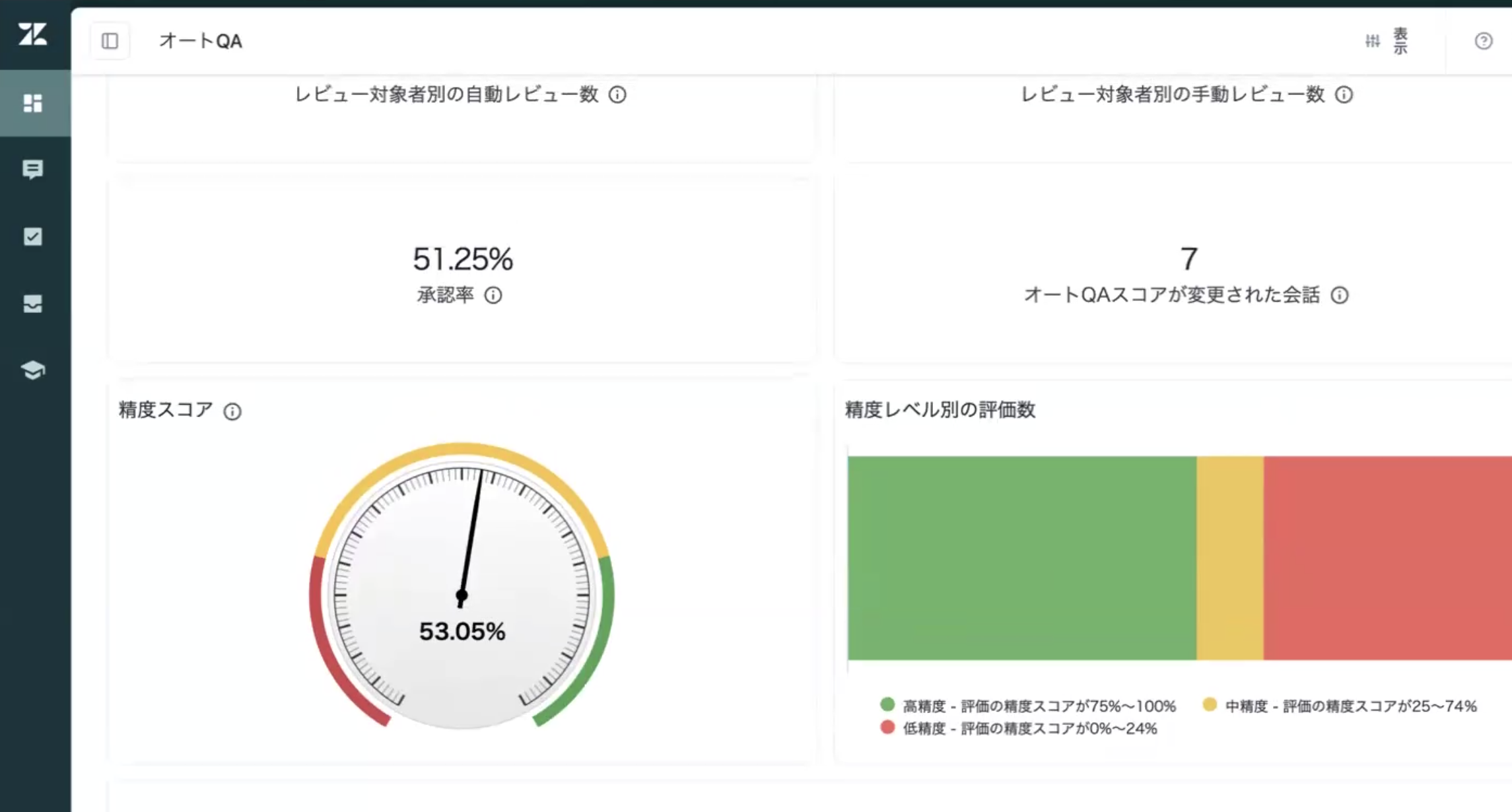Click the オートQA page title
The image size is (1512, 812).
(x=201, y=41)
